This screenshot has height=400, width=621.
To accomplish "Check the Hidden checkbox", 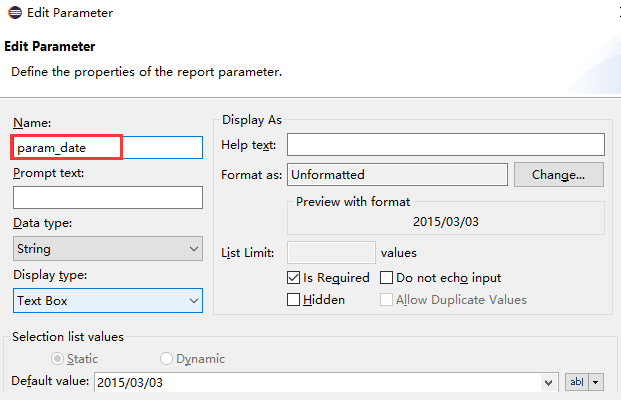I will tap(294, 299).
